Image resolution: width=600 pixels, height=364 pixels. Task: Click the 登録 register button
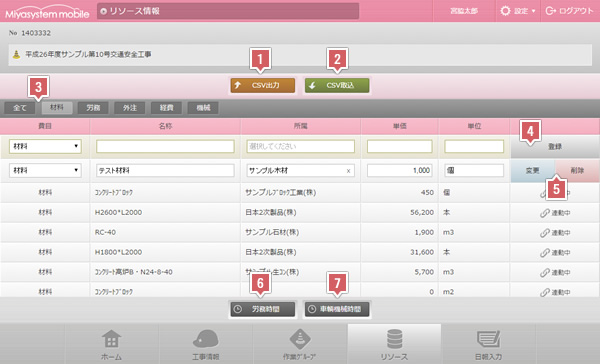555,147
